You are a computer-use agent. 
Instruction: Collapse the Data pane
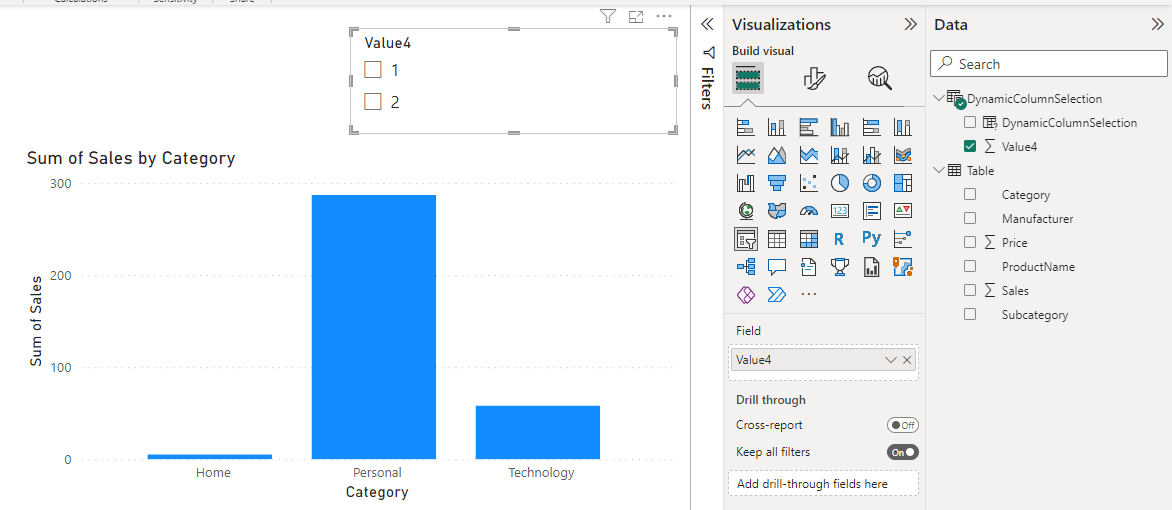click(x=1157, y=24)
